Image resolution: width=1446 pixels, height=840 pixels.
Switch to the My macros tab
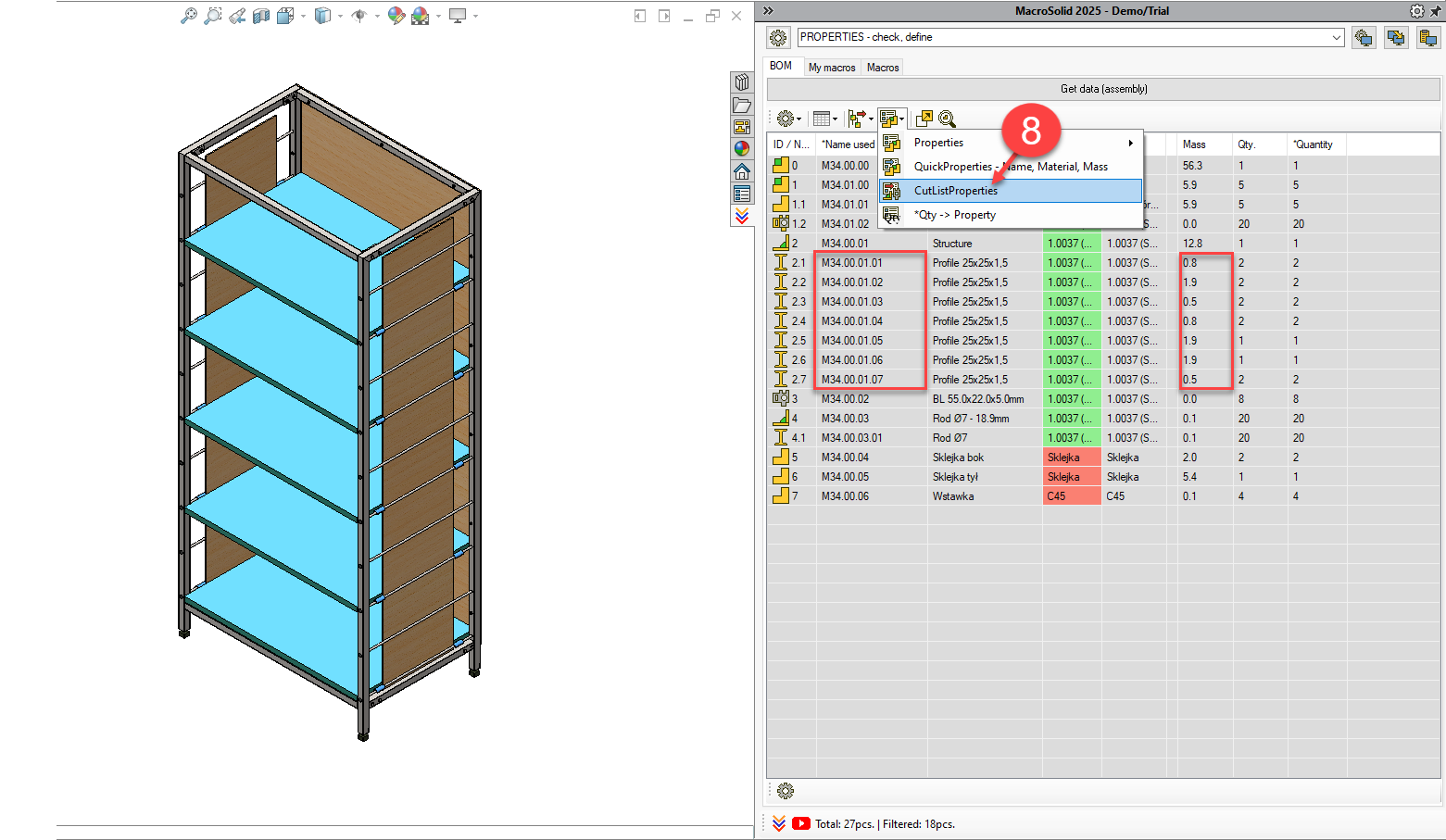point(832,68)
